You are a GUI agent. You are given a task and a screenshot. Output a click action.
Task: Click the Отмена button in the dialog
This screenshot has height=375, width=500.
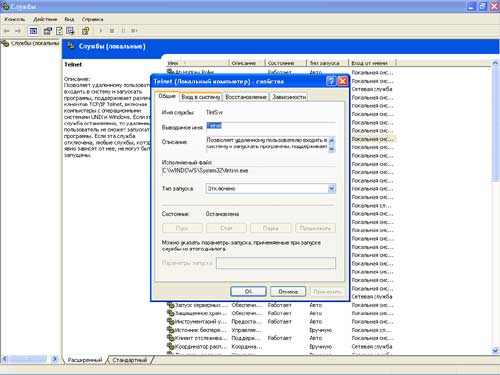pyautogui.click(x=288, y=292)
